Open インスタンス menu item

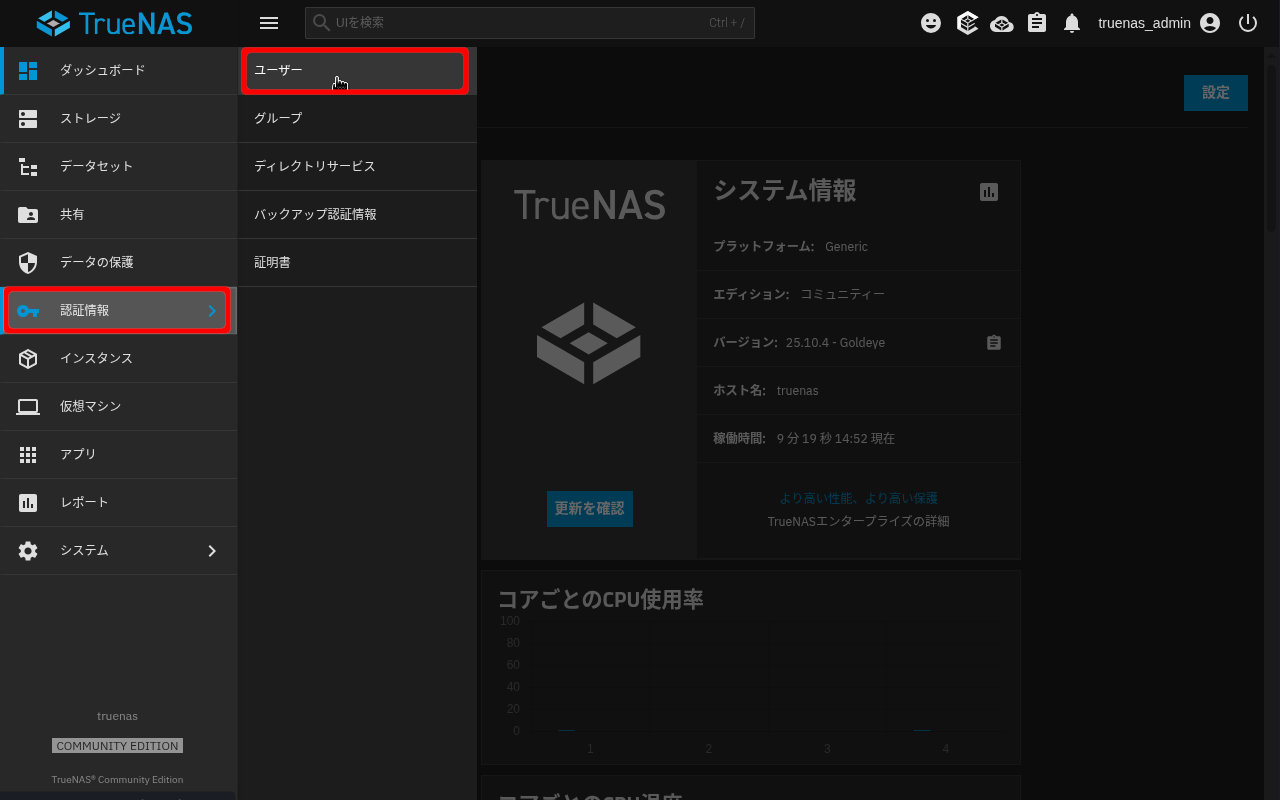pyautogui.click(x=119, y=358)
